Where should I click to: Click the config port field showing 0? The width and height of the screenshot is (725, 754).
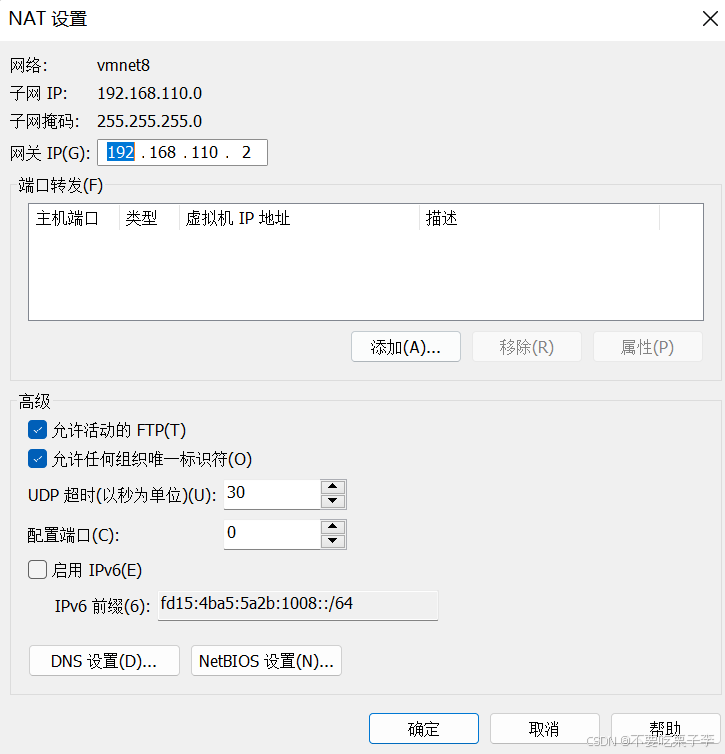(272, 534)
